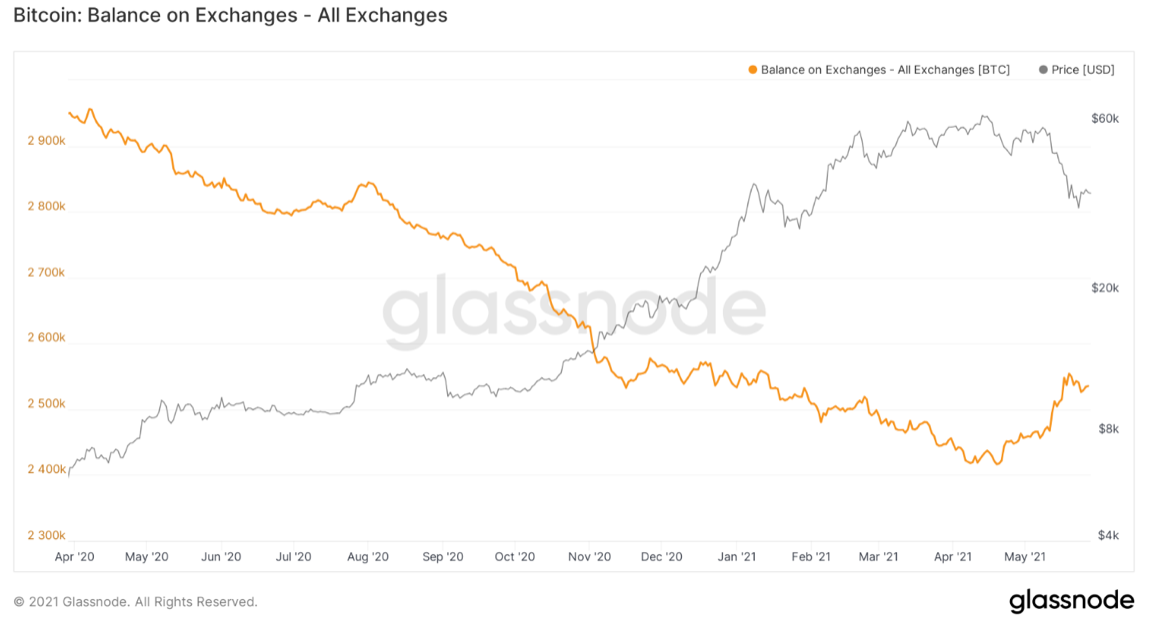Click the chart title Bitcoin: Balance on Exchanges

(x=230, y=15)
